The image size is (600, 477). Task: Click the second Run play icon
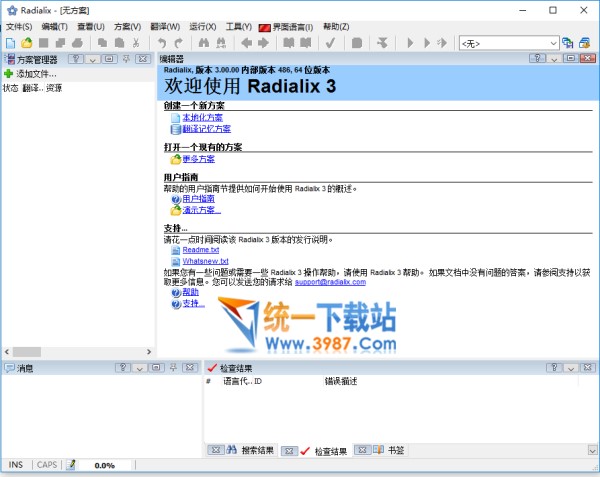click(x=427, y=43)
